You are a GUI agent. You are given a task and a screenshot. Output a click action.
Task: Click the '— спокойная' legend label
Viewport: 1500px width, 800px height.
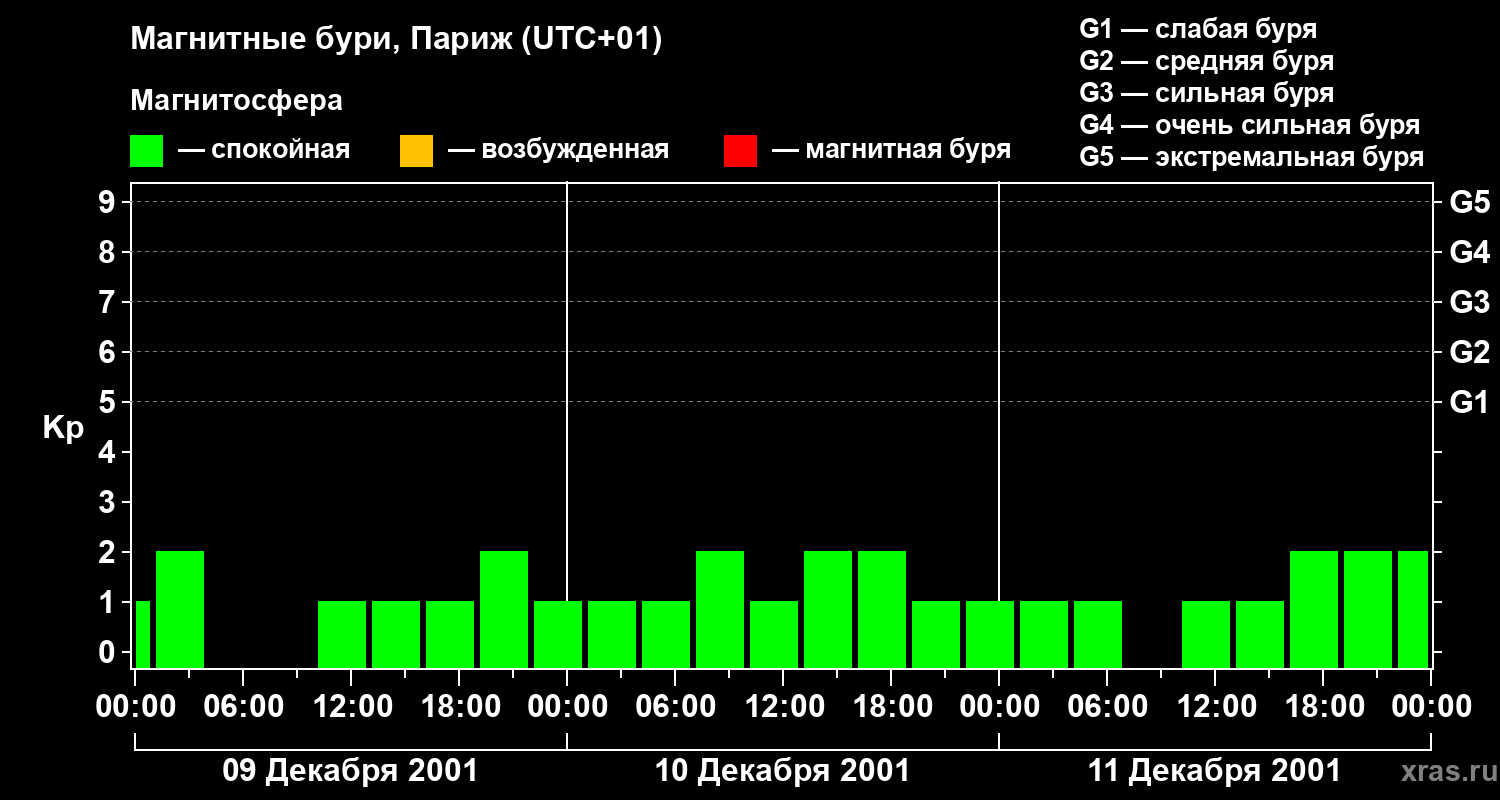coord(264,150)
